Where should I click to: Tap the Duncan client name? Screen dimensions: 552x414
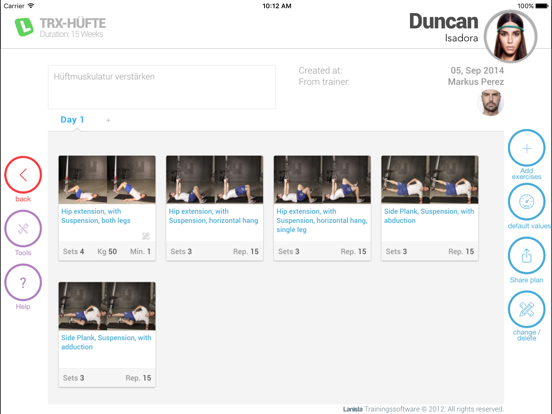click(x=444, y=21)
